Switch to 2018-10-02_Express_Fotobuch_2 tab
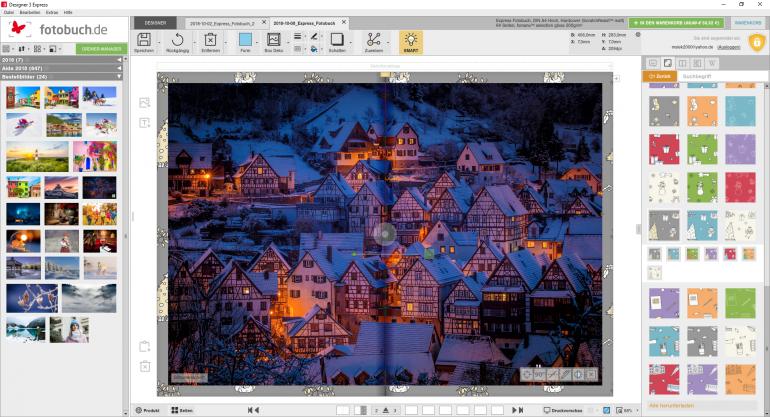The image size is (770, 417). [222, 23]
